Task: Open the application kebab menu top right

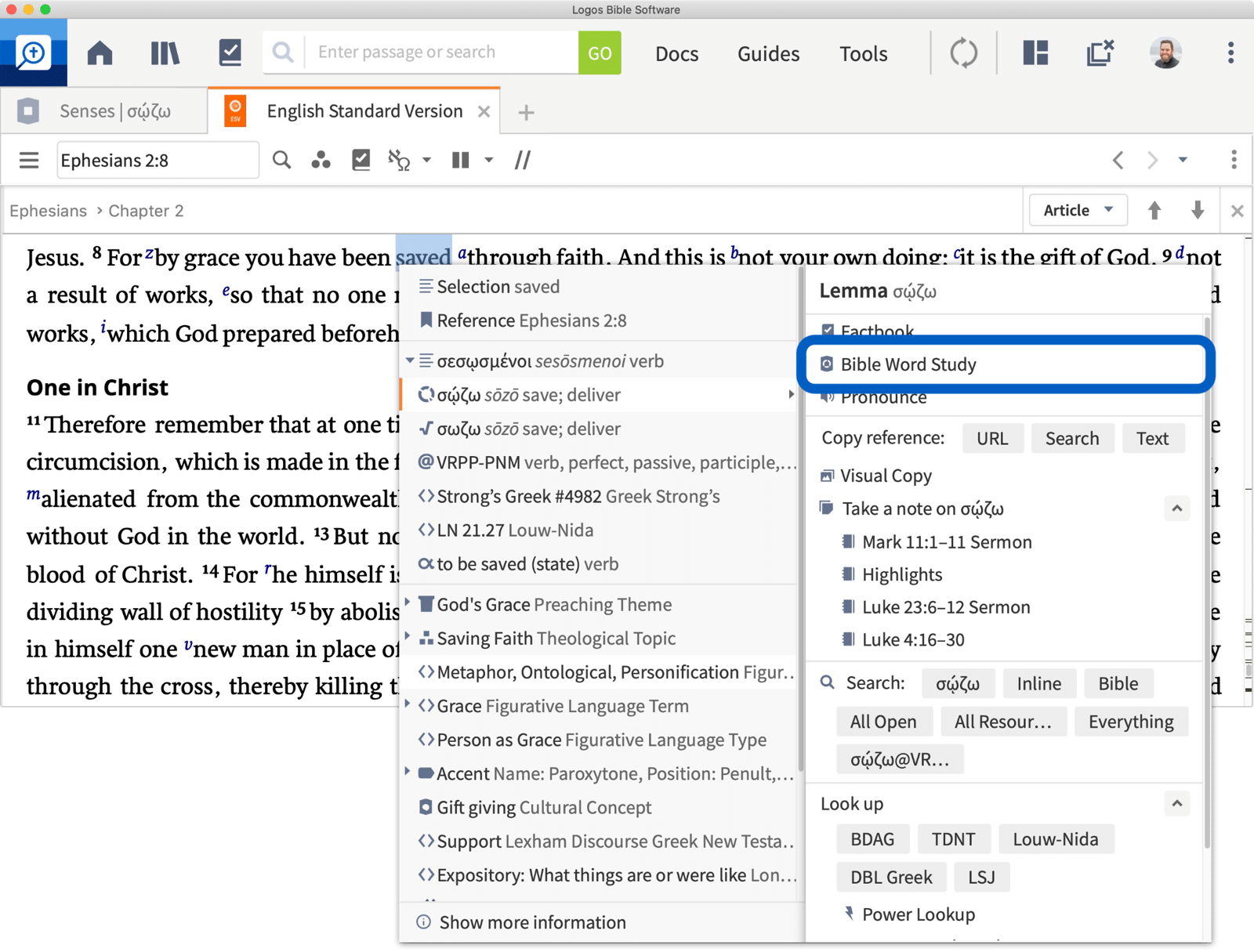Action: pos(1230,53)
